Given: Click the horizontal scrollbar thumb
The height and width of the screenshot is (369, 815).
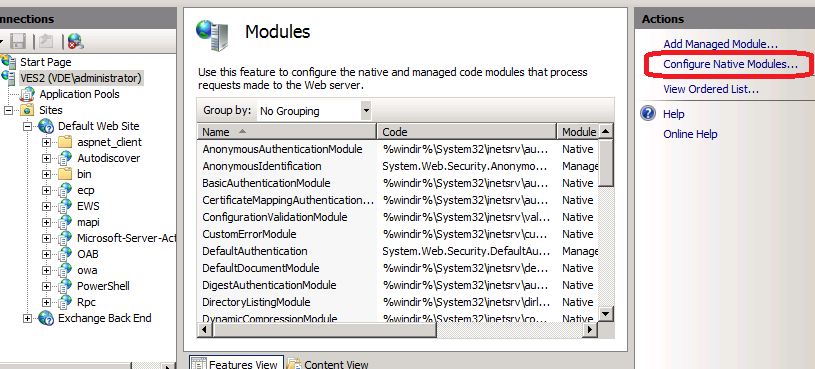Looking at the screenshot, I should coord(325,329).
